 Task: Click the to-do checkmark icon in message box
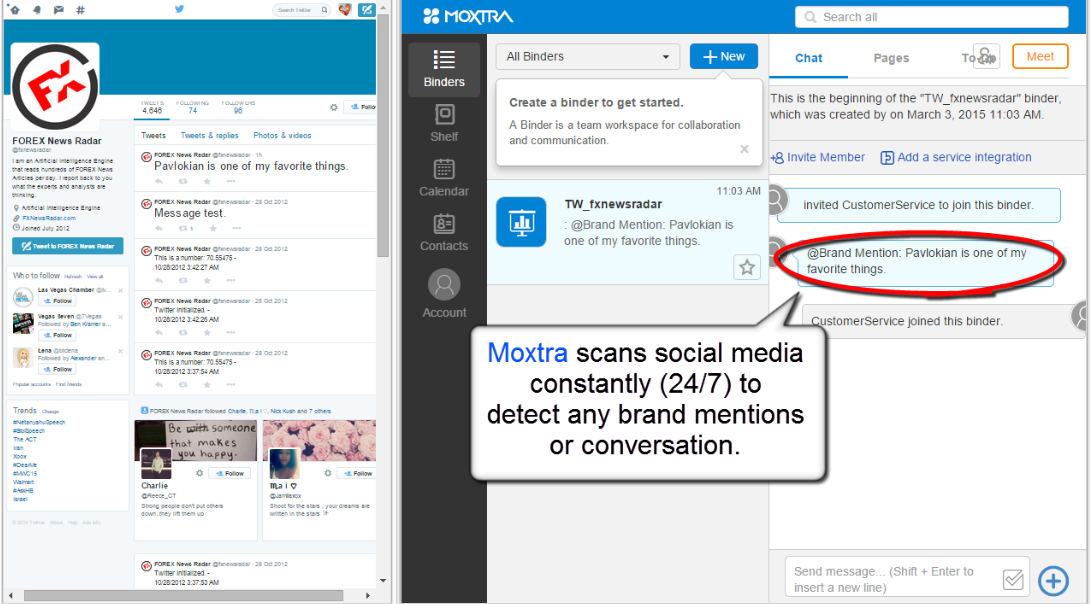tap(1013, 579)
